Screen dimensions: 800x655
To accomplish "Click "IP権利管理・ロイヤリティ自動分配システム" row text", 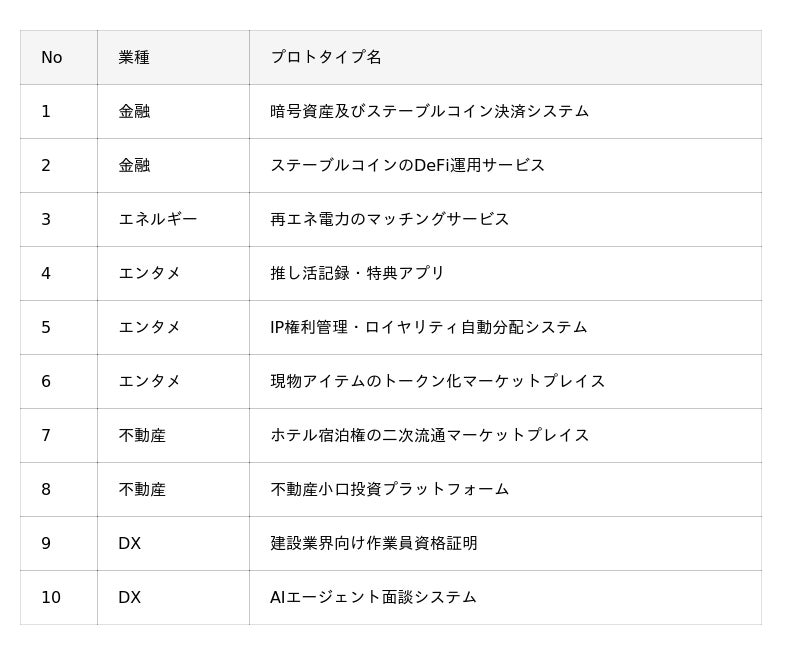I will 428,328.
